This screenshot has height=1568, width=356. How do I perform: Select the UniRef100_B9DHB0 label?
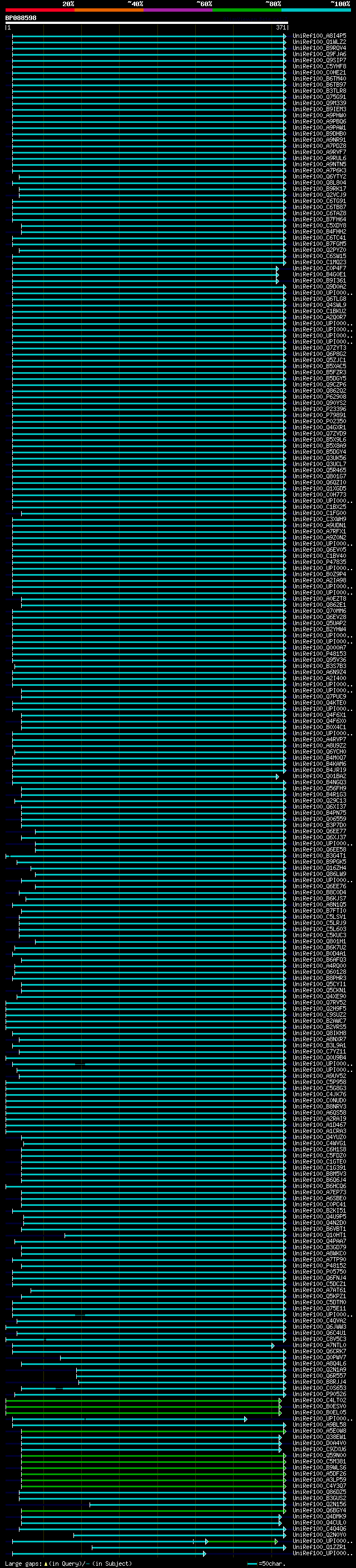coord(319,134)
